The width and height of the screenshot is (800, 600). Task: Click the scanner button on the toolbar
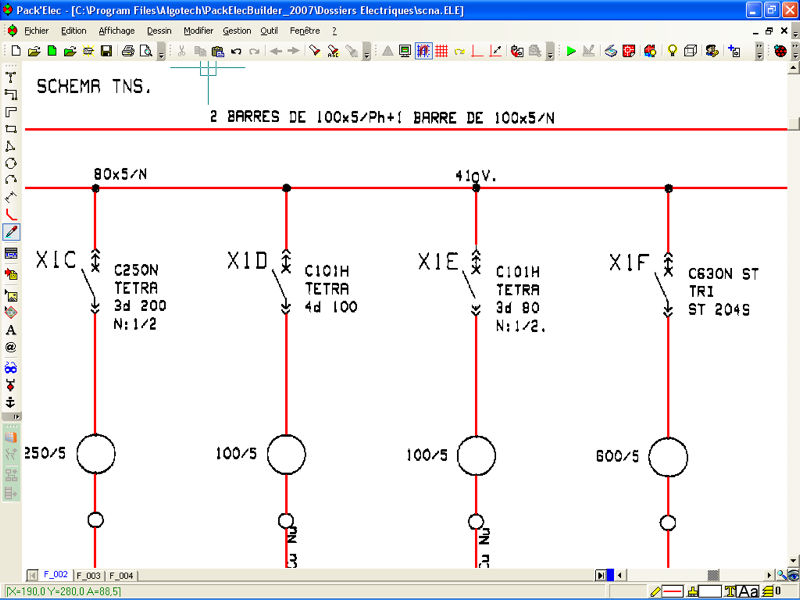tap(611, 50)
